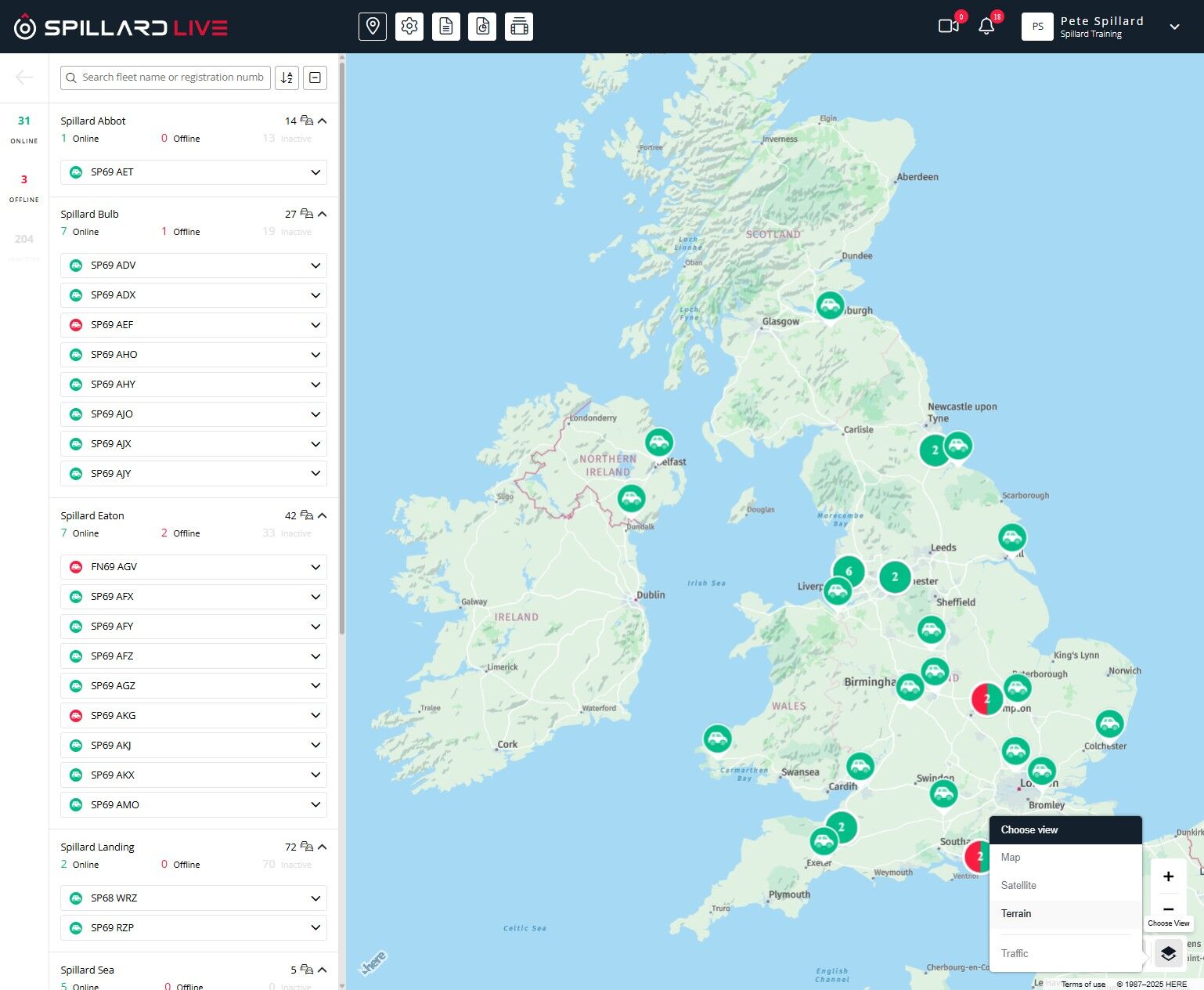Select the vehicle marker near Swindon

(x=943, y=793)
